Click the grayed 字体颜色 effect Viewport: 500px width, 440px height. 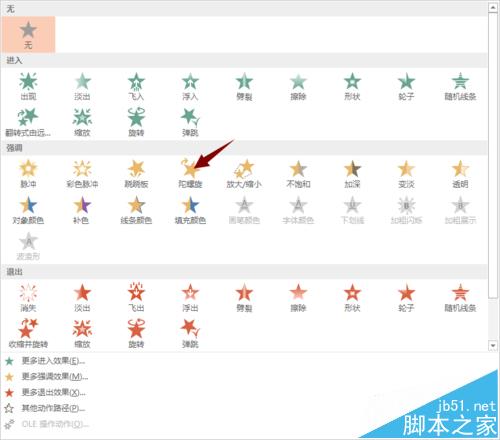[298, 210]
